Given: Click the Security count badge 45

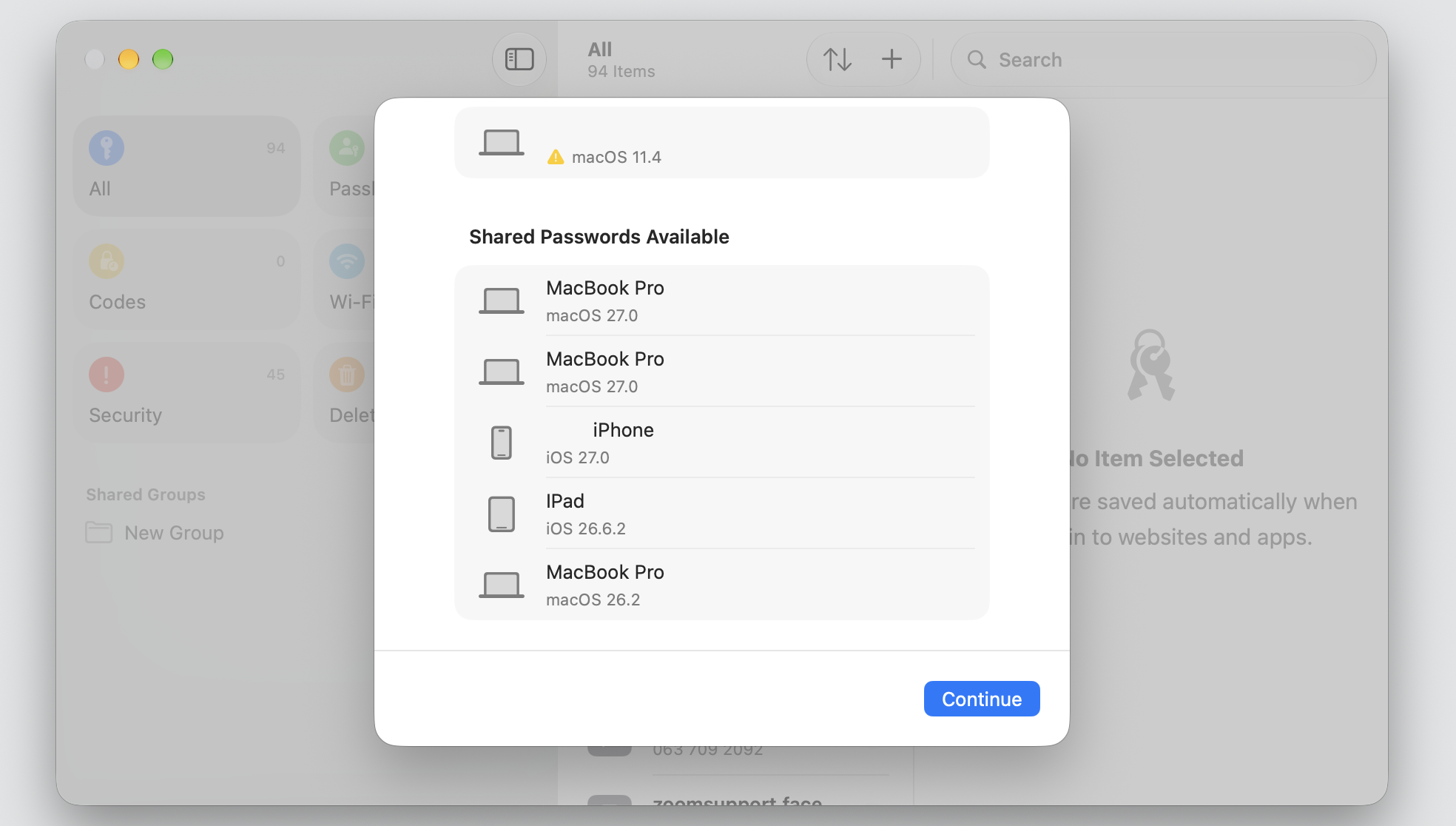Looking at the screenshot, I should (276, 375).
